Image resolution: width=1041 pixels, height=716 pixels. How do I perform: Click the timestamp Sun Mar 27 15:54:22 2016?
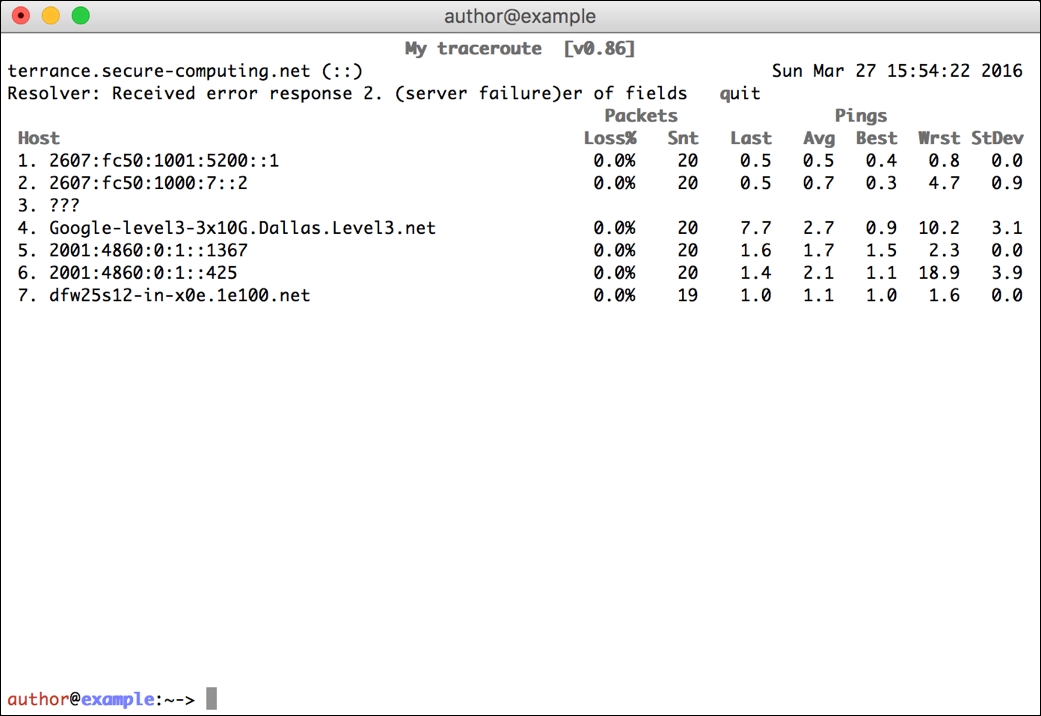pyautogui.click(x=897, y=71)
